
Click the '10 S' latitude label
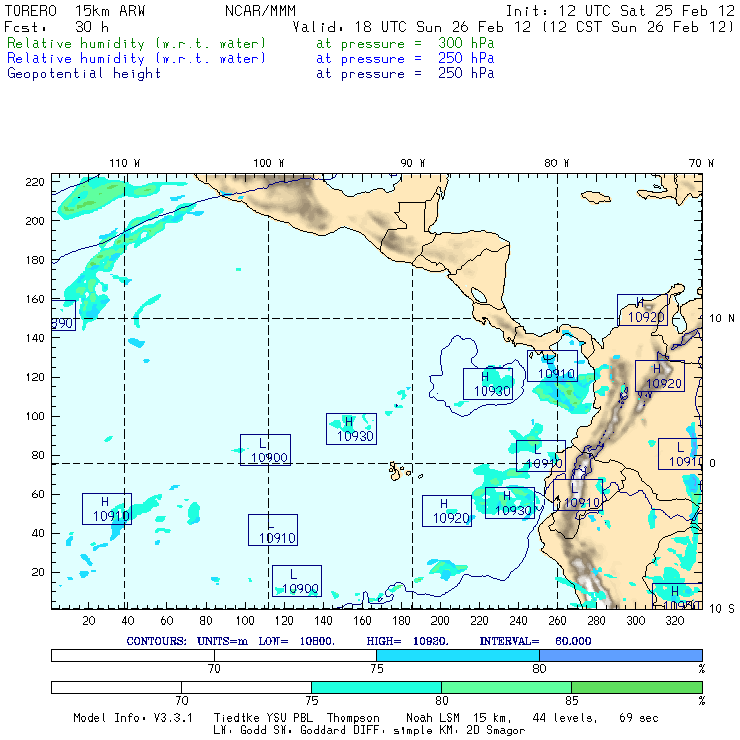coord(722,609)
